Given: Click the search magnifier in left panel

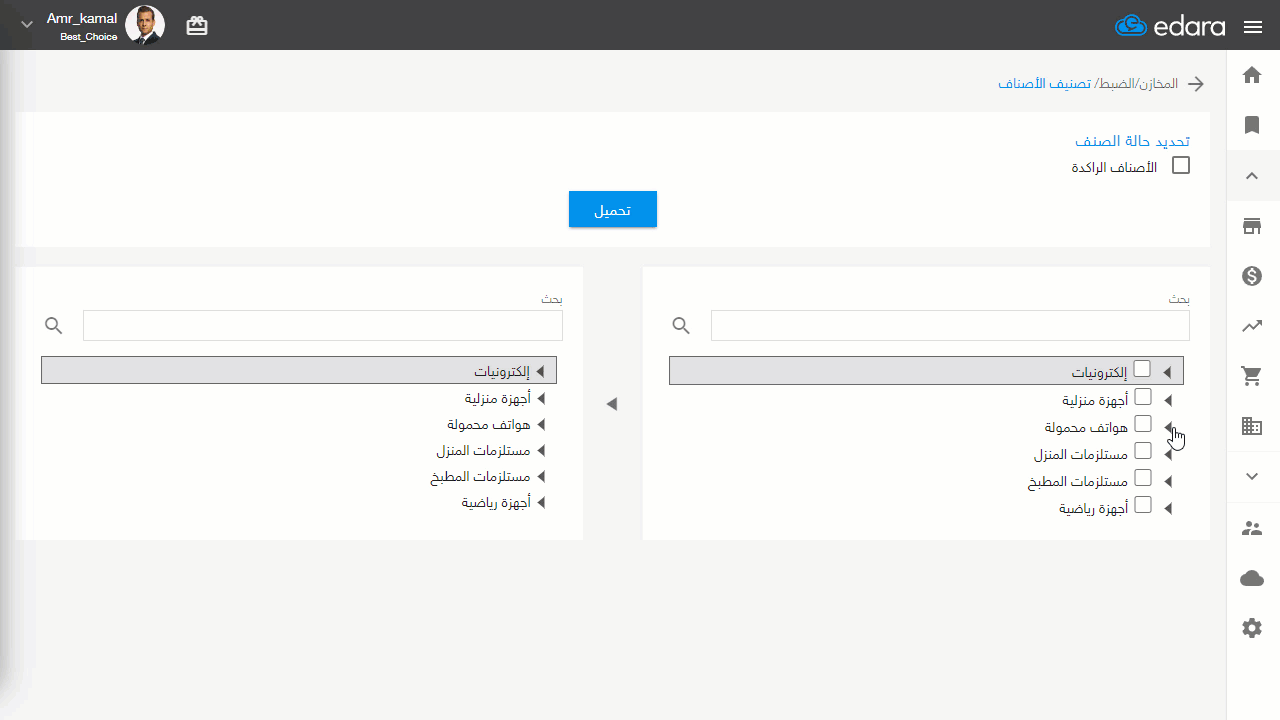Looking at the screenshot, I should coord(54,326).
